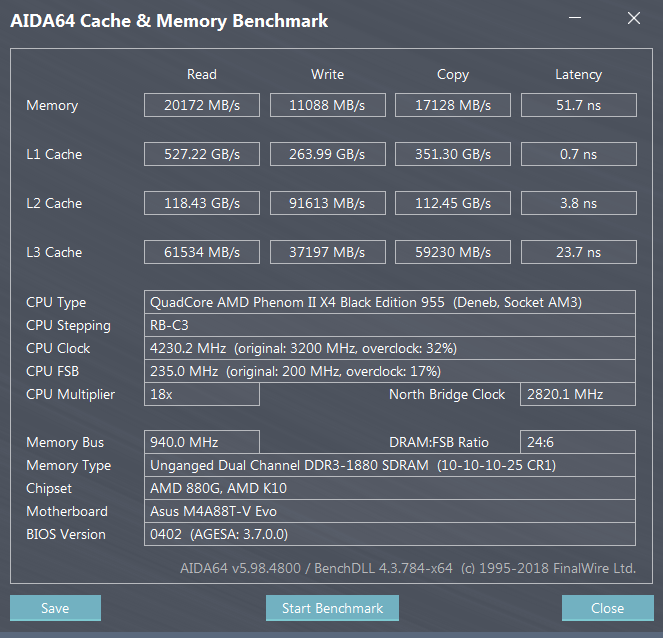Select Memory copy value 17128 MB/s
663x638 pixels.
click(453, 105)
